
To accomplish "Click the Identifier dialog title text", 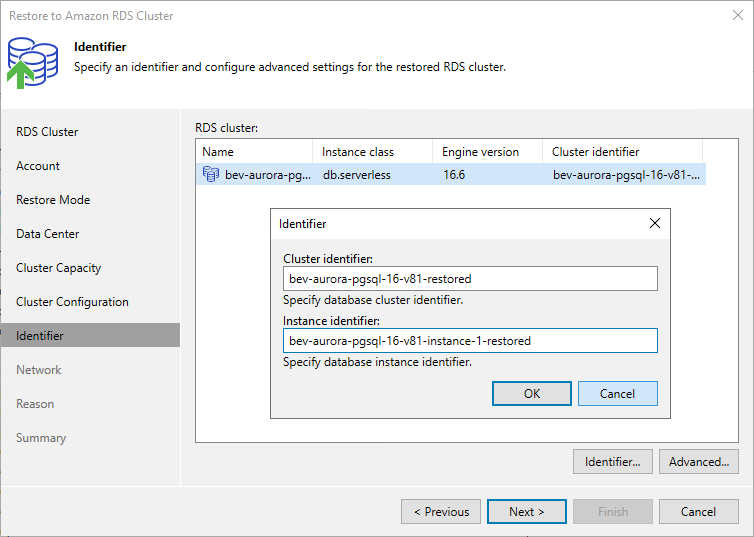I will coord(302,224).
